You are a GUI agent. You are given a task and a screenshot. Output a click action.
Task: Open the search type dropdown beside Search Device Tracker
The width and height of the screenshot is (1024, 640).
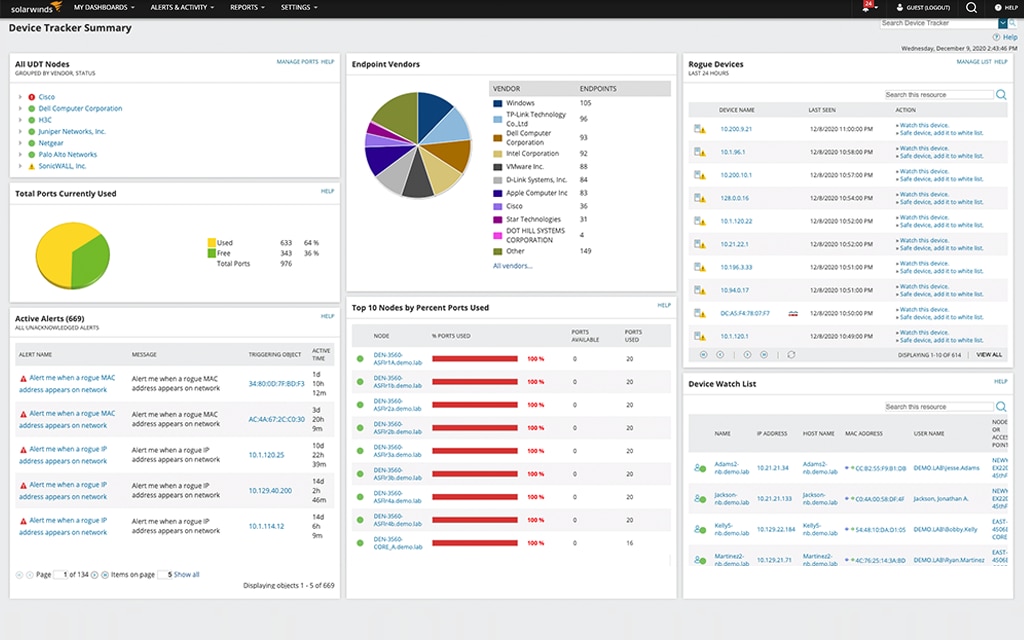click(x=1003, y=22)
